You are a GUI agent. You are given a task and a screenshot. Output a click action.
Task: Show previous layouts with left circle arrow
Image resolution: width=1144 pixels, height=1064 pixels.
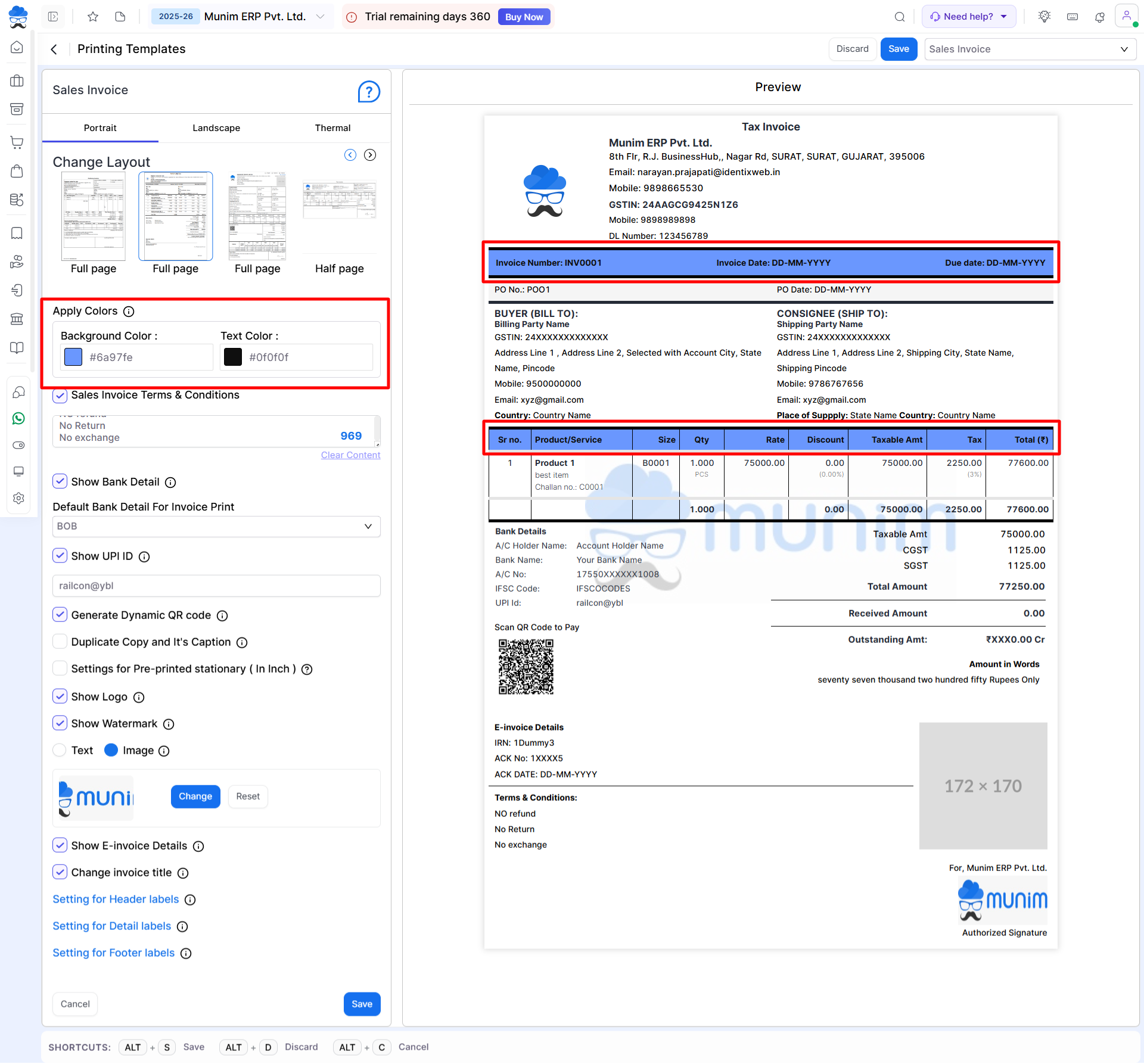click(350, 155)
